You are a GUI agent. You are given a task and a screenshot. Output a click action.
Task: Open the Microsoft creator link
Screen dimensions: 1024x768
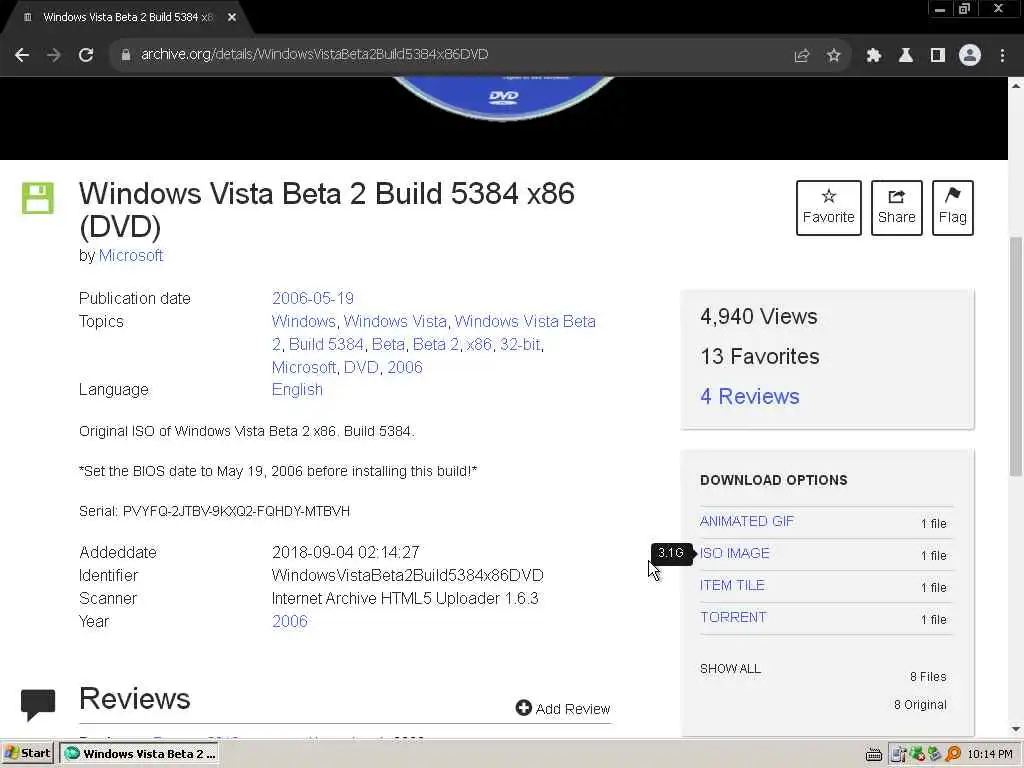(x=131, y=255)
